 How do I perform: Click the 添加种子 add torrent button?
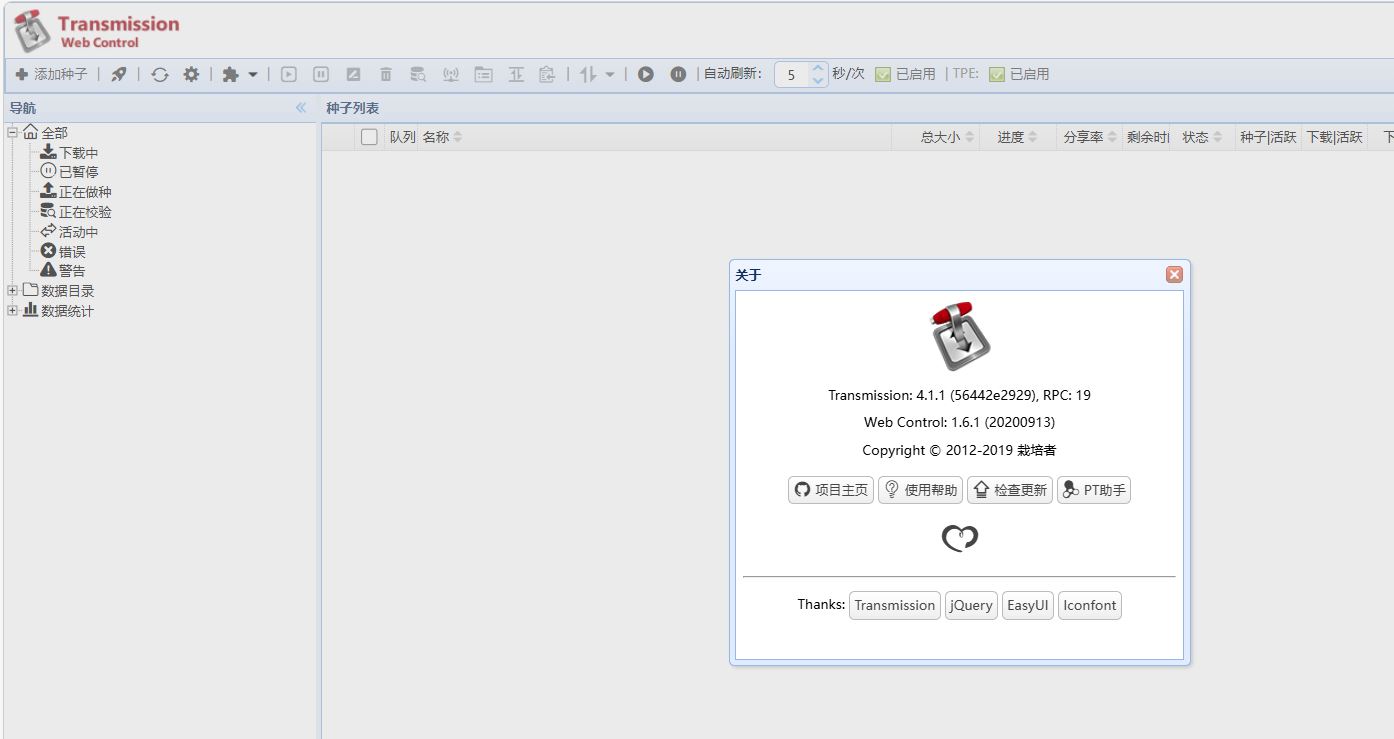pos(52,74)
